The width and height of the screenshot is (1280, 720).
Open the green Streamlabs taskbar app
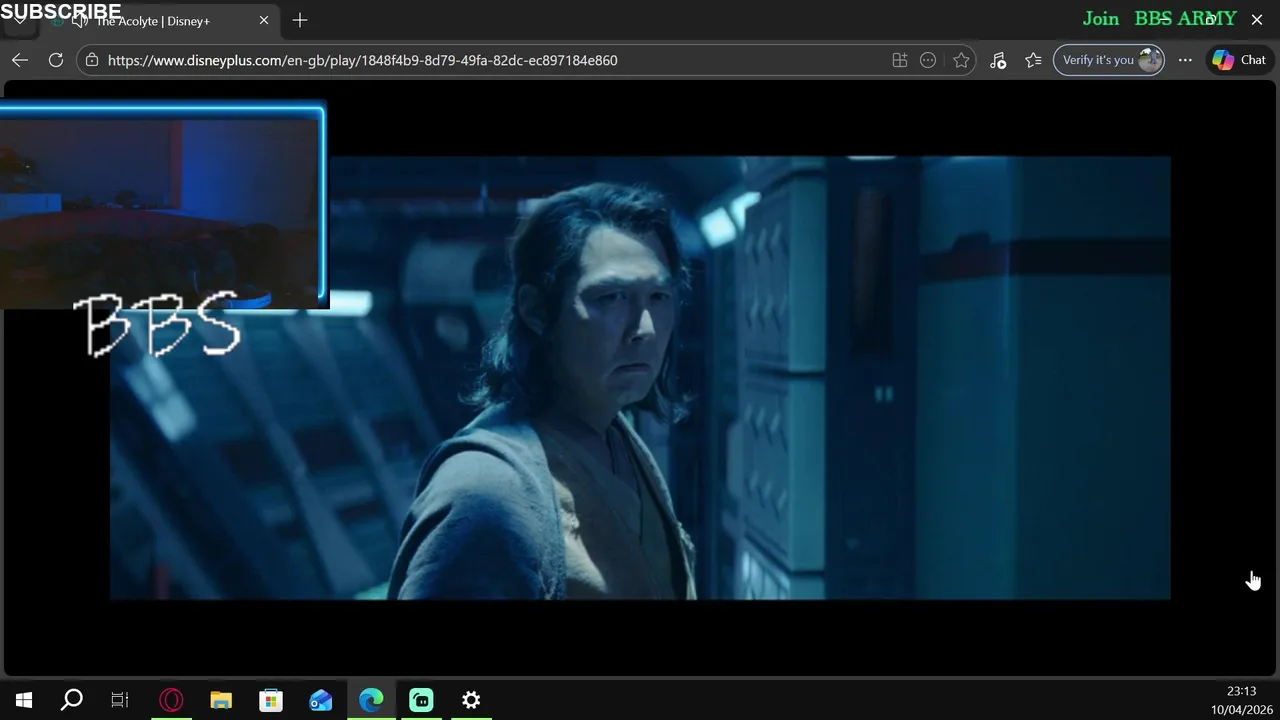(x=421, y=700)
